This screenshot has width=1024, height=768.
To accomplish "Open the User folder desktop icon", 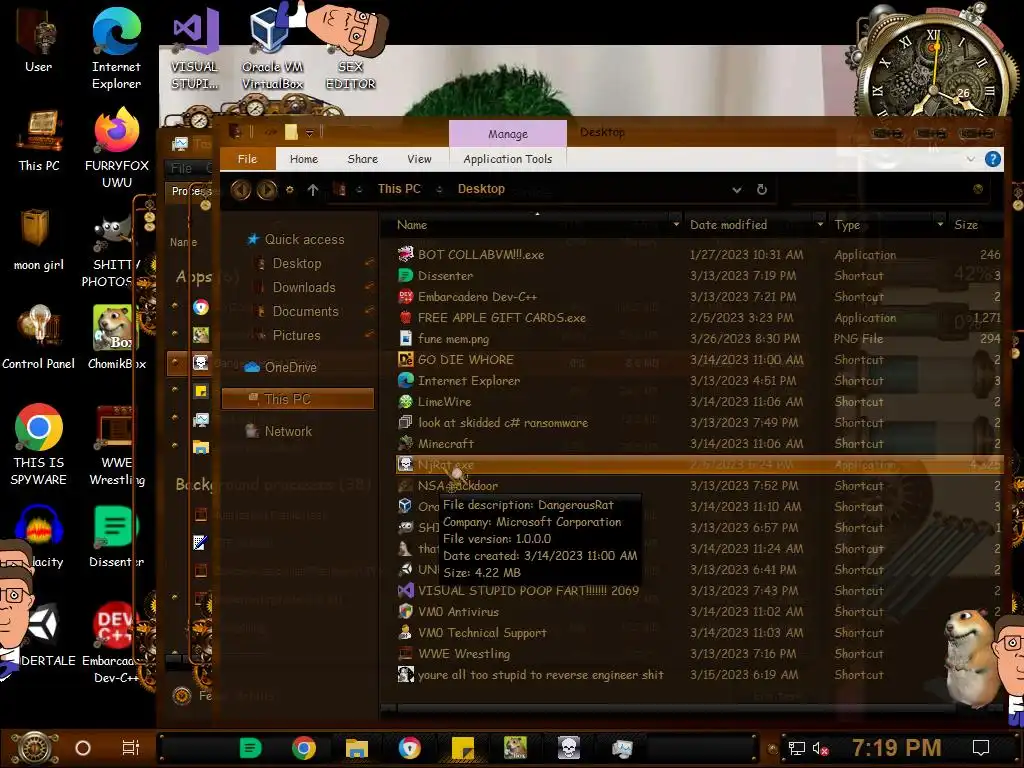I will (39, 40).
